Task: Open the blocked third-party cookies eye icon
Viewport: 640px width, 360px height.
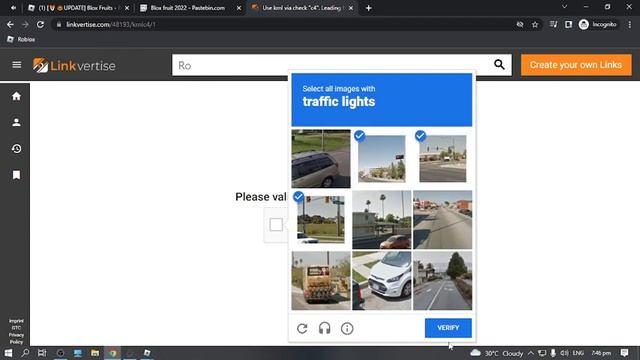Action: click(520, 24)
